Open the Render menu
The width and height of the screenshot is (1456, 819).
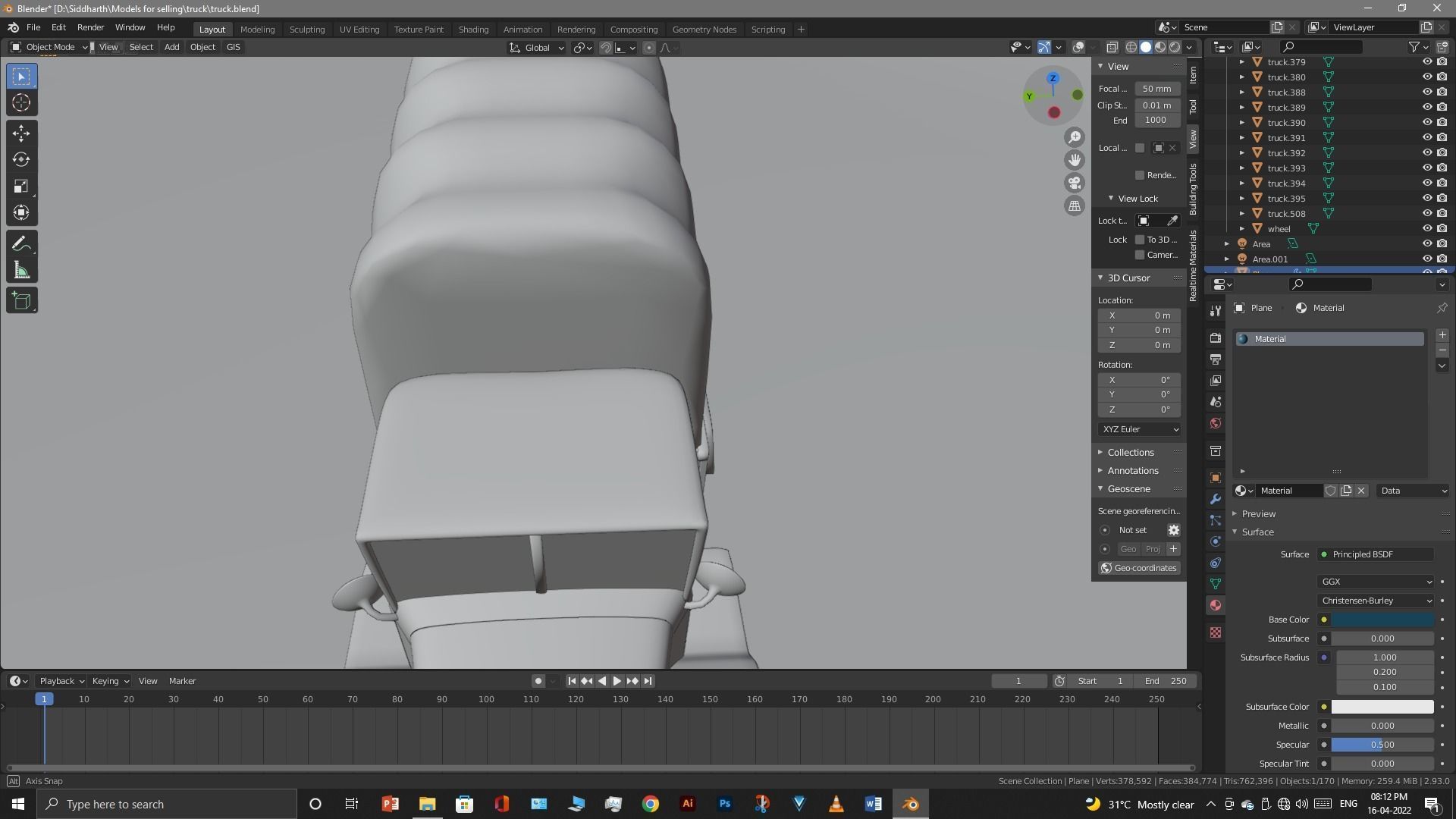click(90, 27)
